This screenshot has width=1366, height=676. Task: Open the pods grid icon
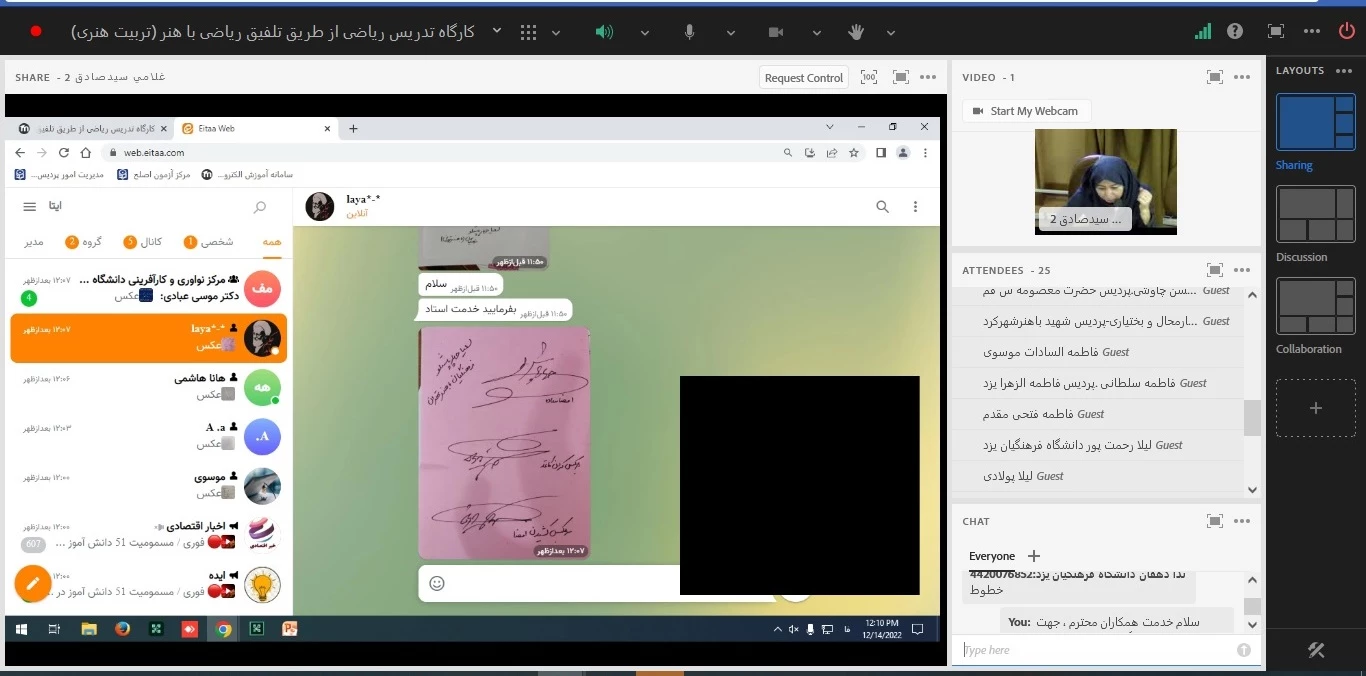(x=529, y=32)
